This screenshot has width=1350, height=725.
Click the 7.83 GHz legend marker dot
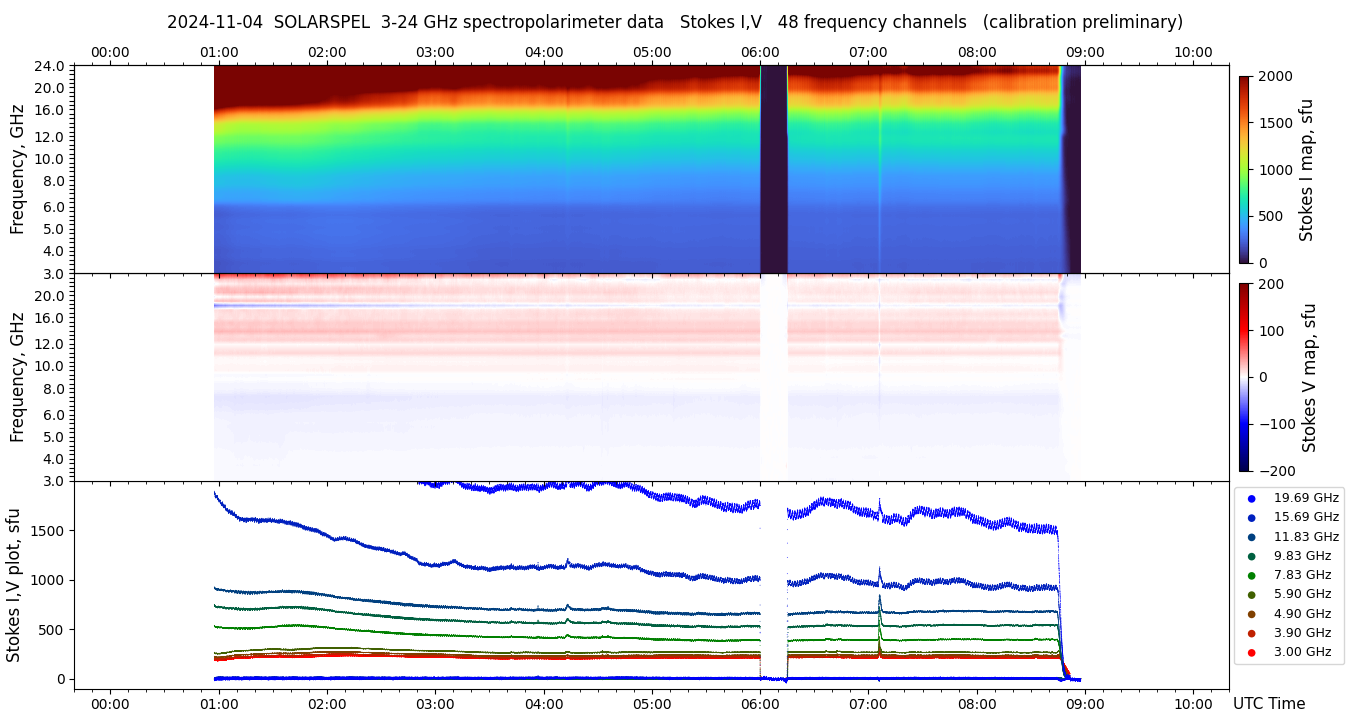[x=1251, y=575]
